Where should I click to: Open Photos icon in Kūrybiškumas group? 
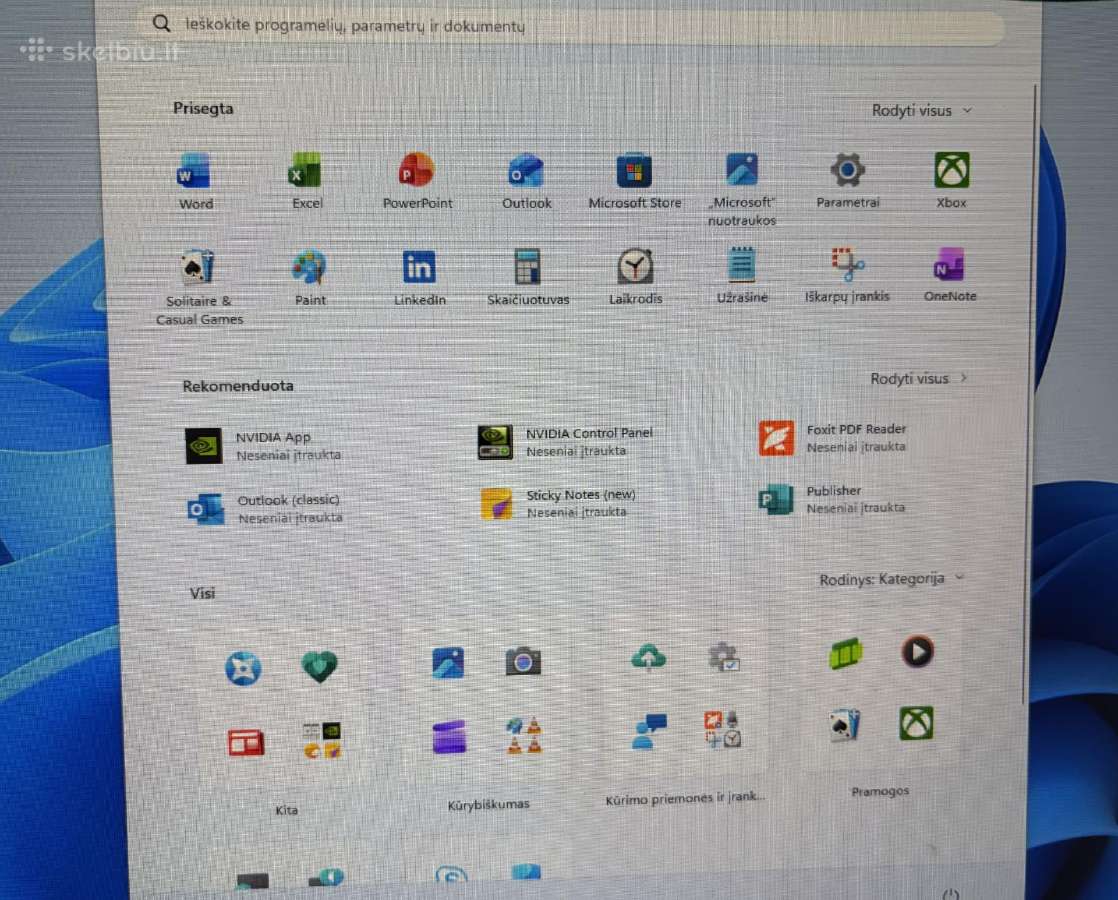click(448, 663)
